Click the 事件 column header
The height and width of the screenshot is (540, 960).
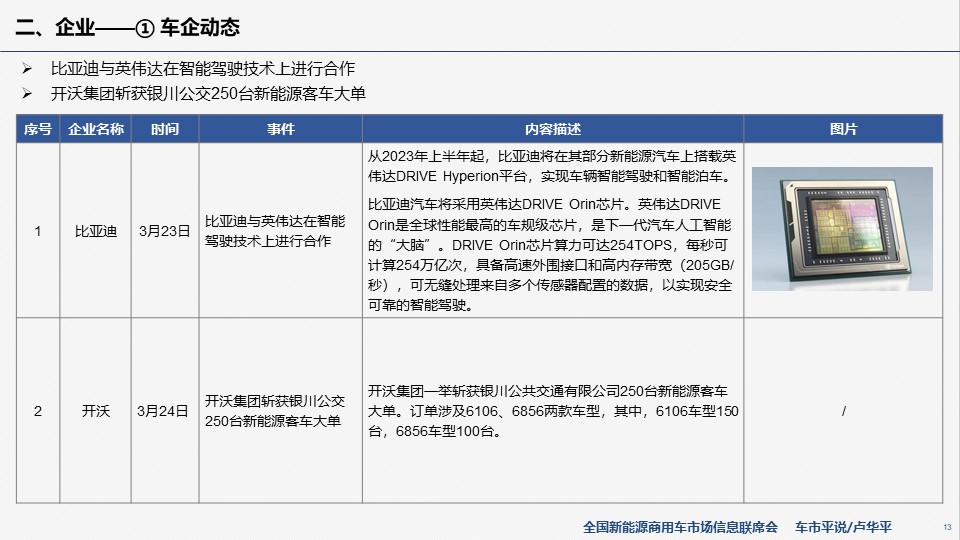(280, 129)
